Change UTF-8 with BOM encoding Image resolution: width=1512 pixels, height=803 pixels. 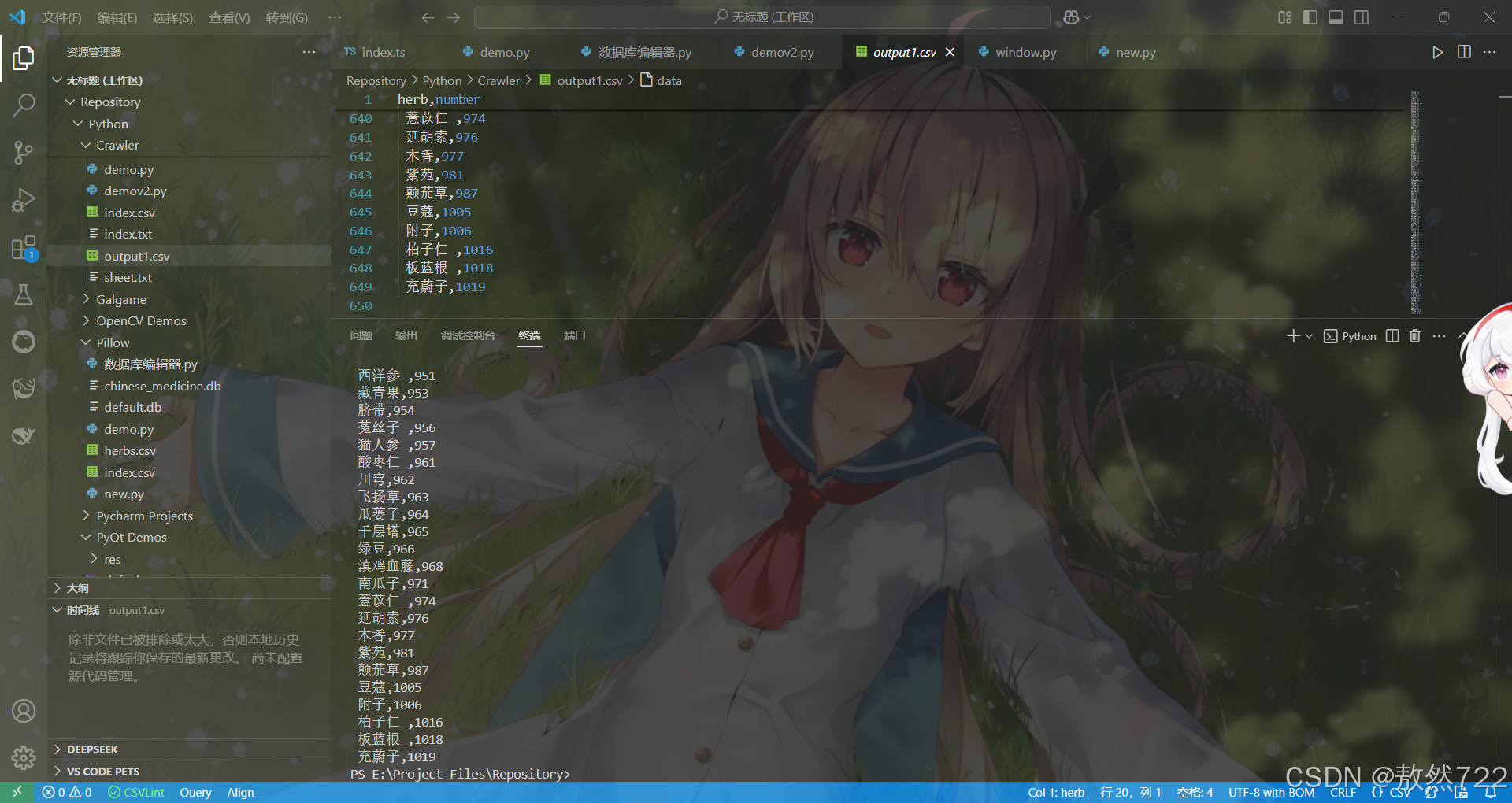tap(1271, 793)
